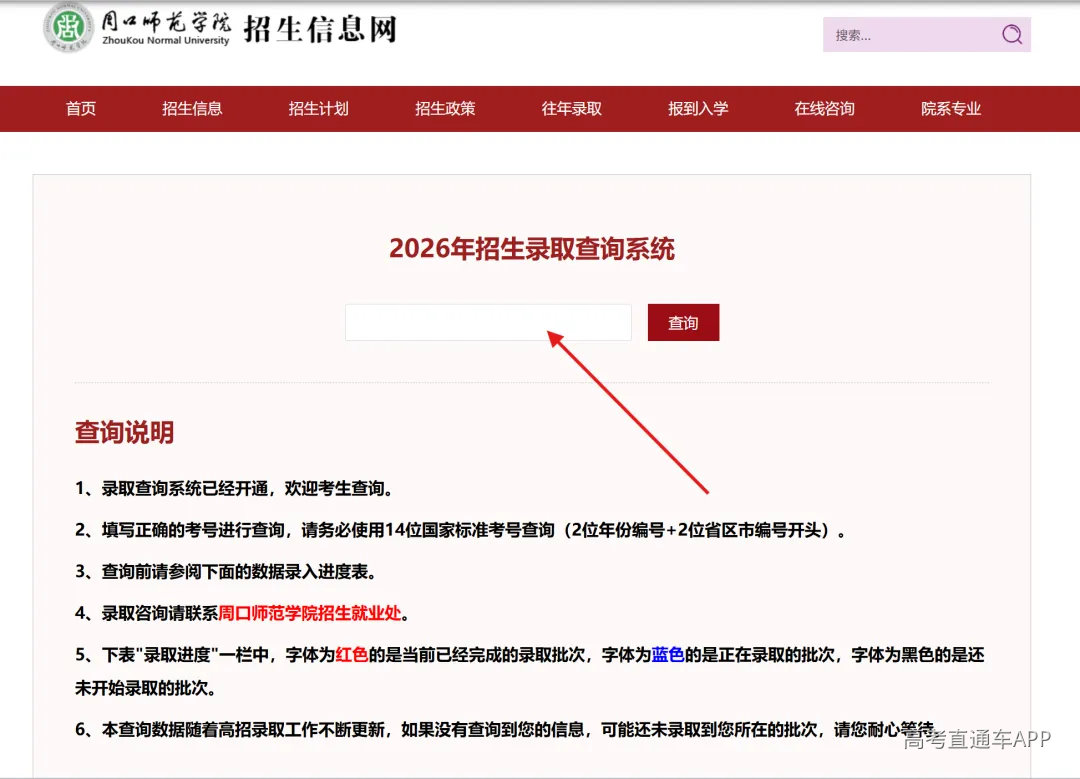
Task: Click the red word 红色 in item 5
Action: 352,654
